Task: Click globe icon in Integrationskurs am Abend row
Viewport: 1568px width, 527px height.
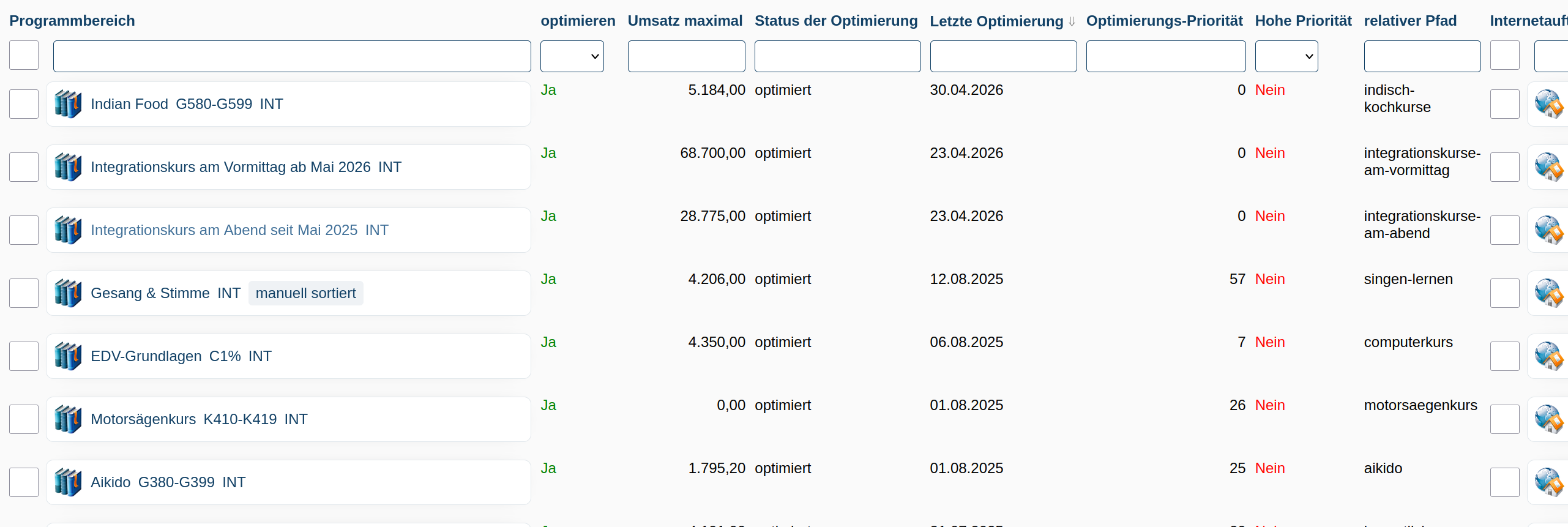Action: point(1549,230)
